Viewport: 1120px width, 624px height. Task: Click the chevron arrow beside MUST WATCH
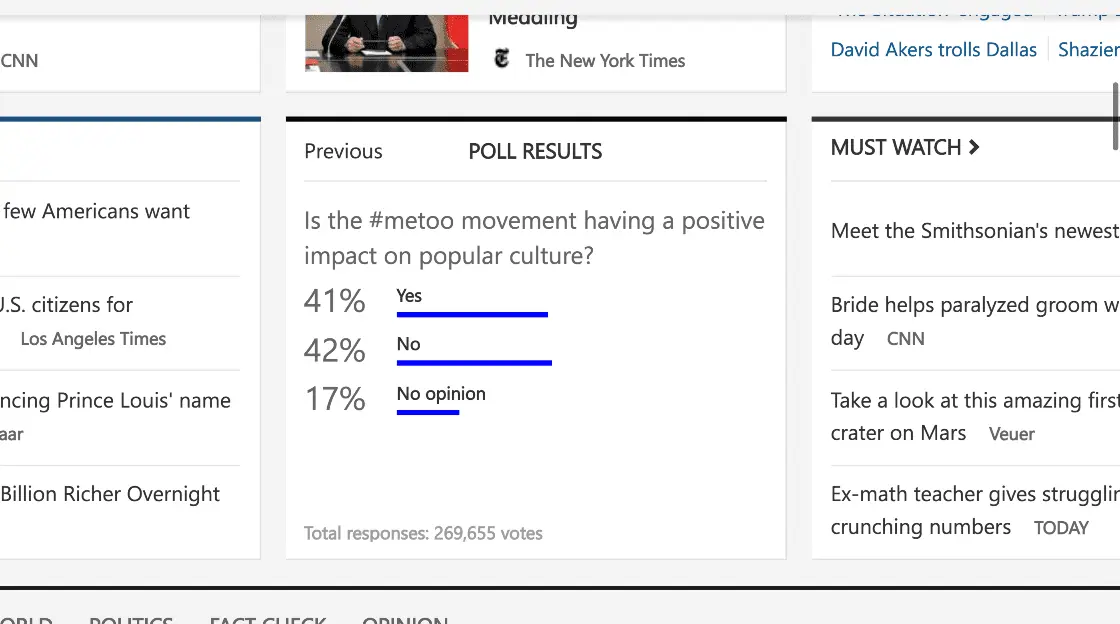pyautogui.click(x=974, y=147)
